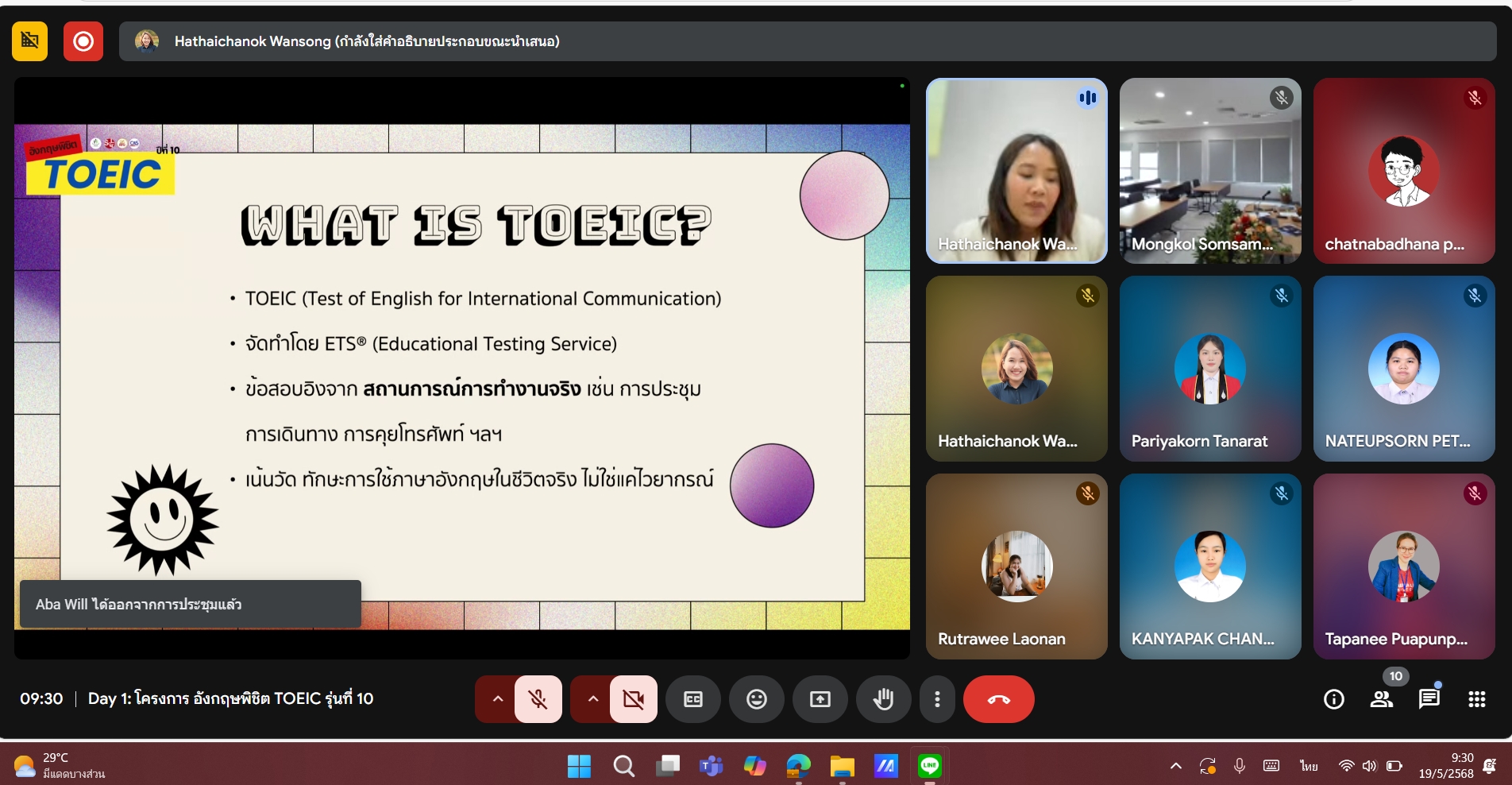Switch to Microsoft Edge on the taskbar
The width and height of the screenshot is (1512, 785).
798,766
